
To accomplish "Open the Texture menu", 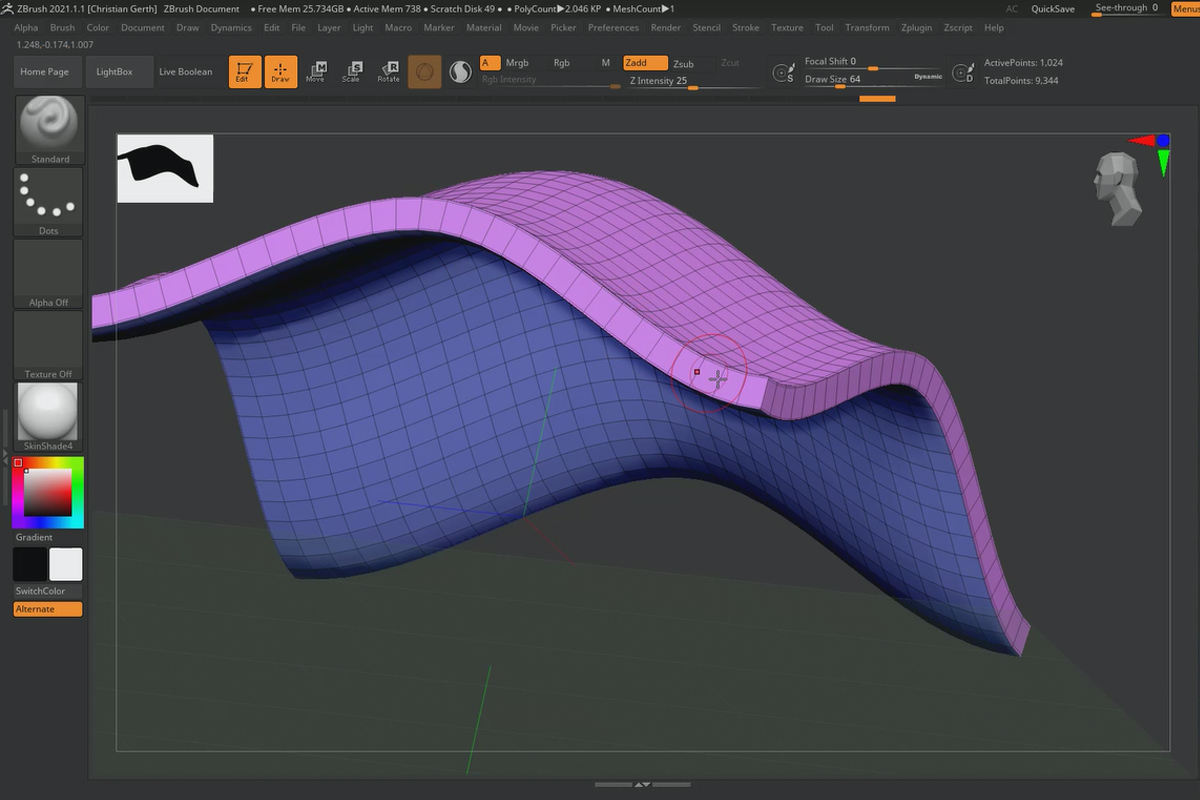I will (x=787, y=28).
